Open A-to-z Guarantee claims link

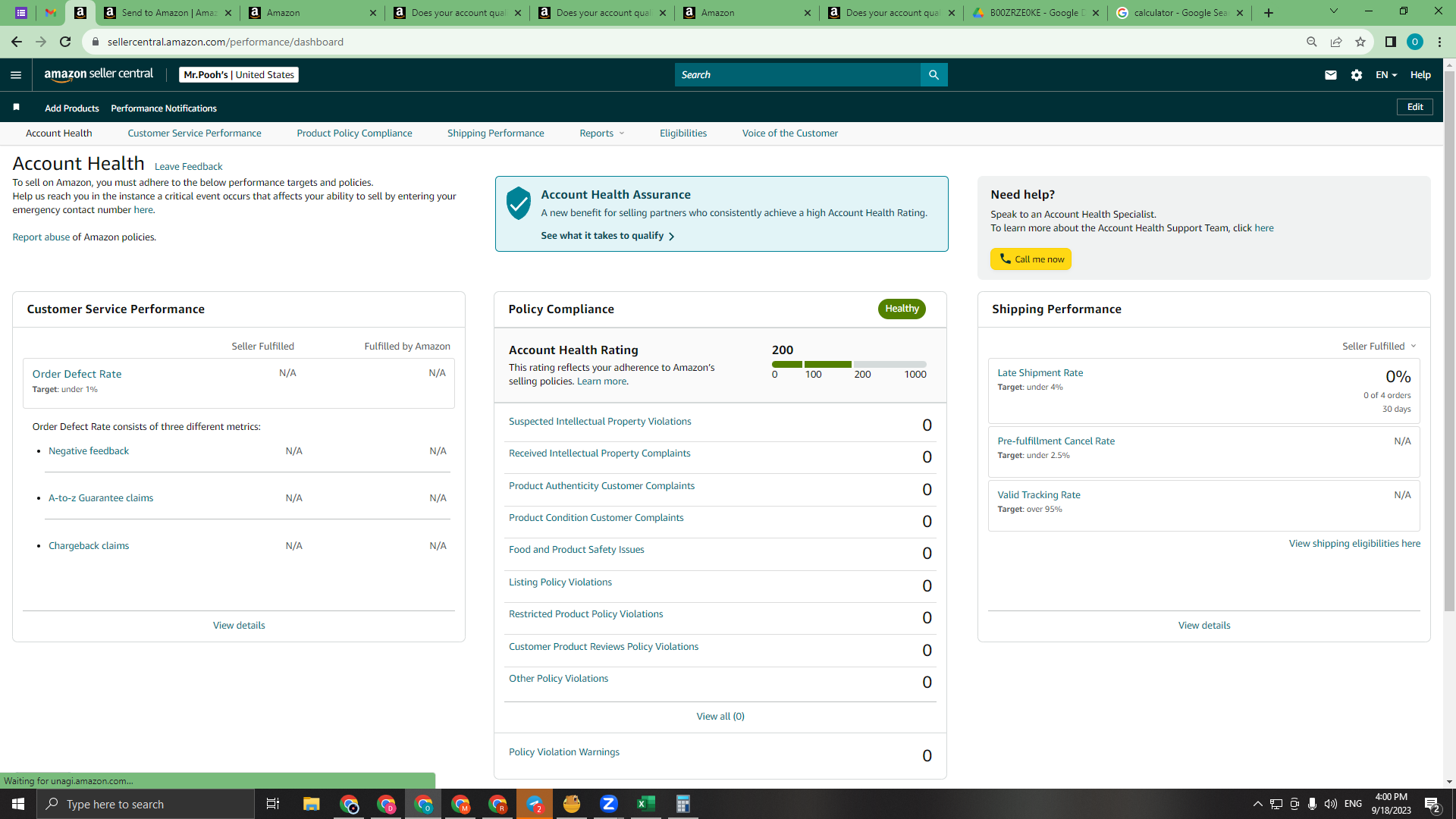[101, 498]
